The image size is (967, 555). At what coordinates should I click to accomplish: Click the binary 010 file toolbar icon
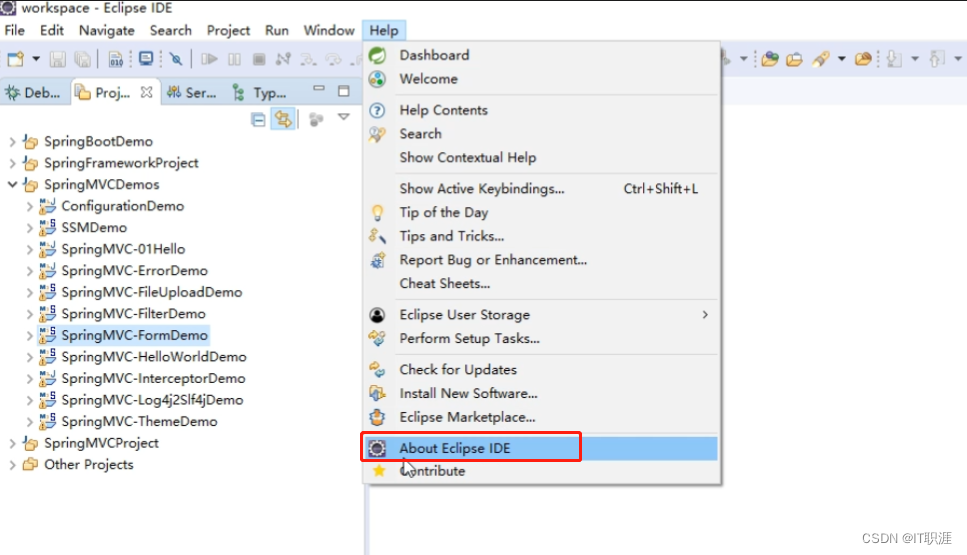click(x=115, y=59)
